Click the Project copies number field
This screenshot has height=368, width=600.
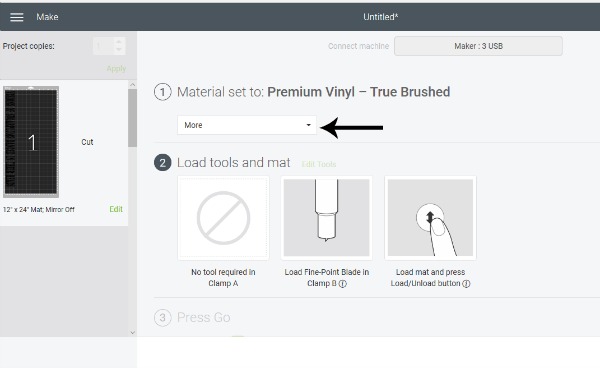coord(103,46)
